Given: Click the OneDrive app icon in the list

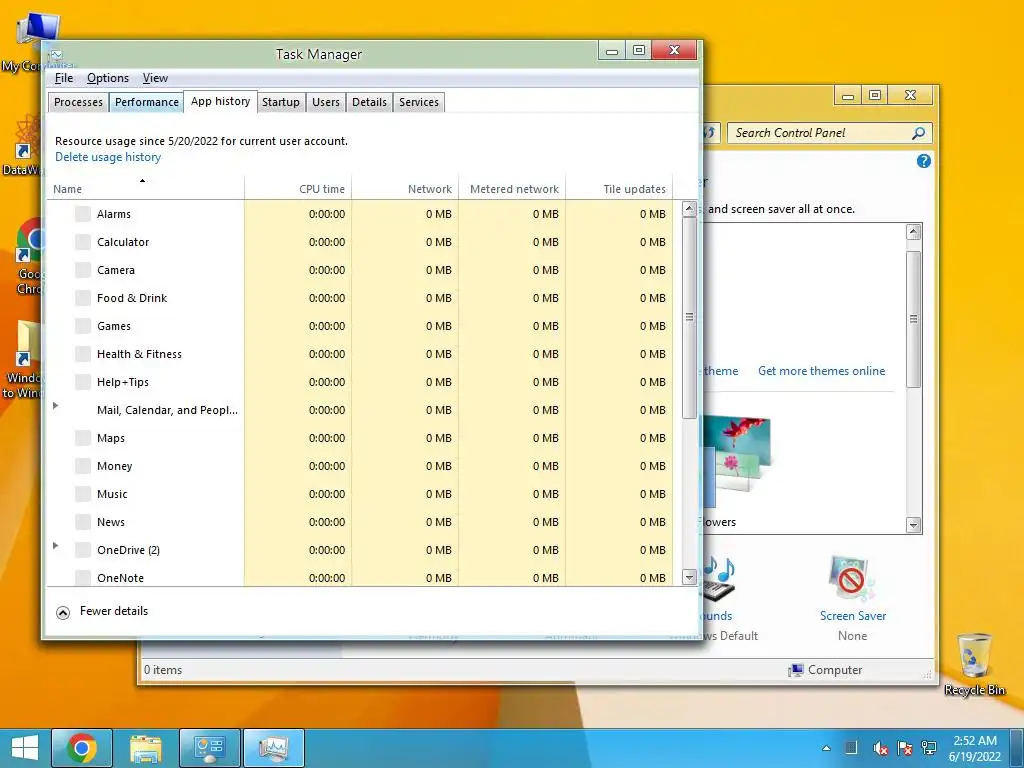Looking at the screenshot, I should pyautogui.click(x=83, y=550).
